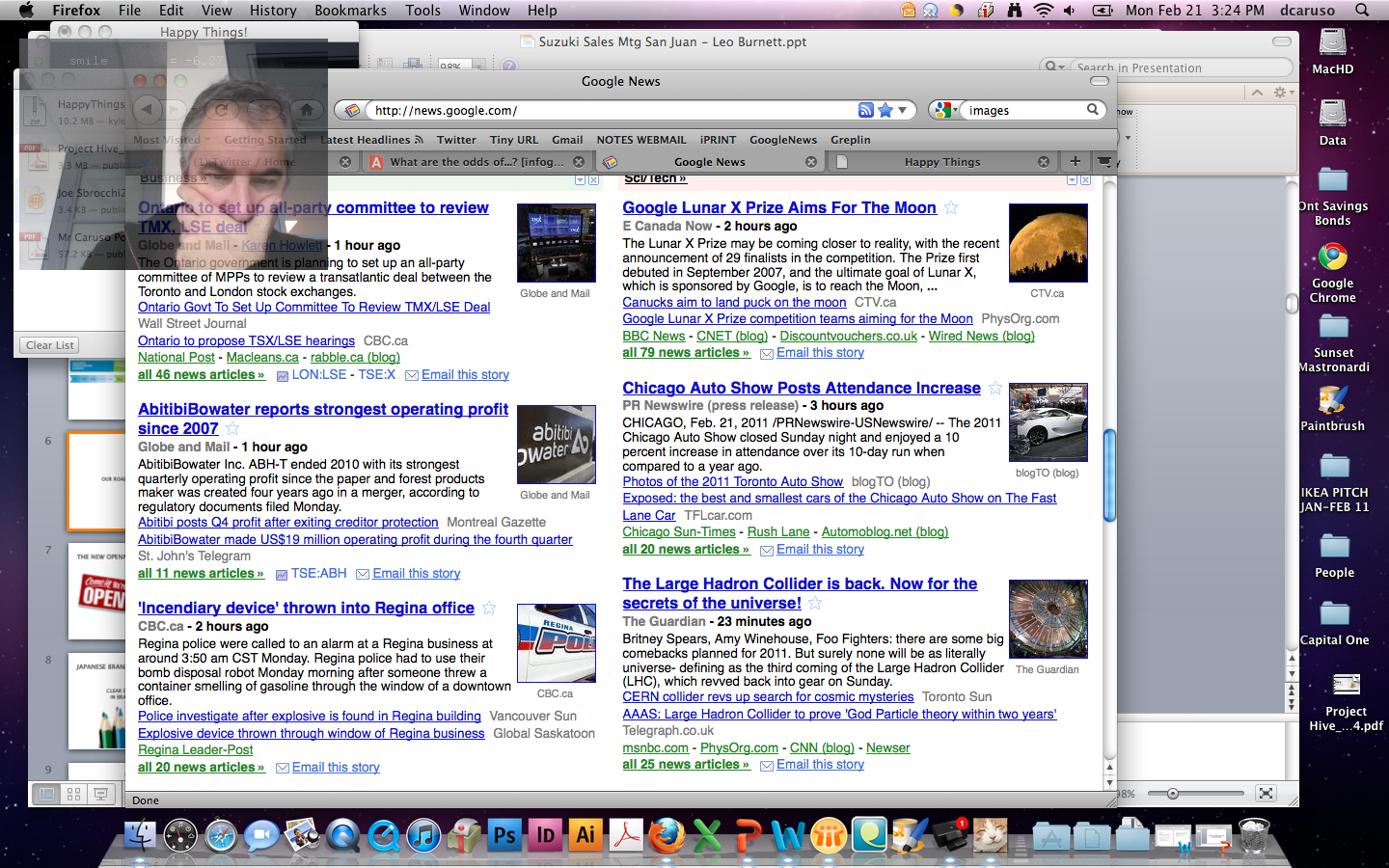1389x868 pixels.
Task: Star the Google Lunar X Prize story
Action: point(951,207)
